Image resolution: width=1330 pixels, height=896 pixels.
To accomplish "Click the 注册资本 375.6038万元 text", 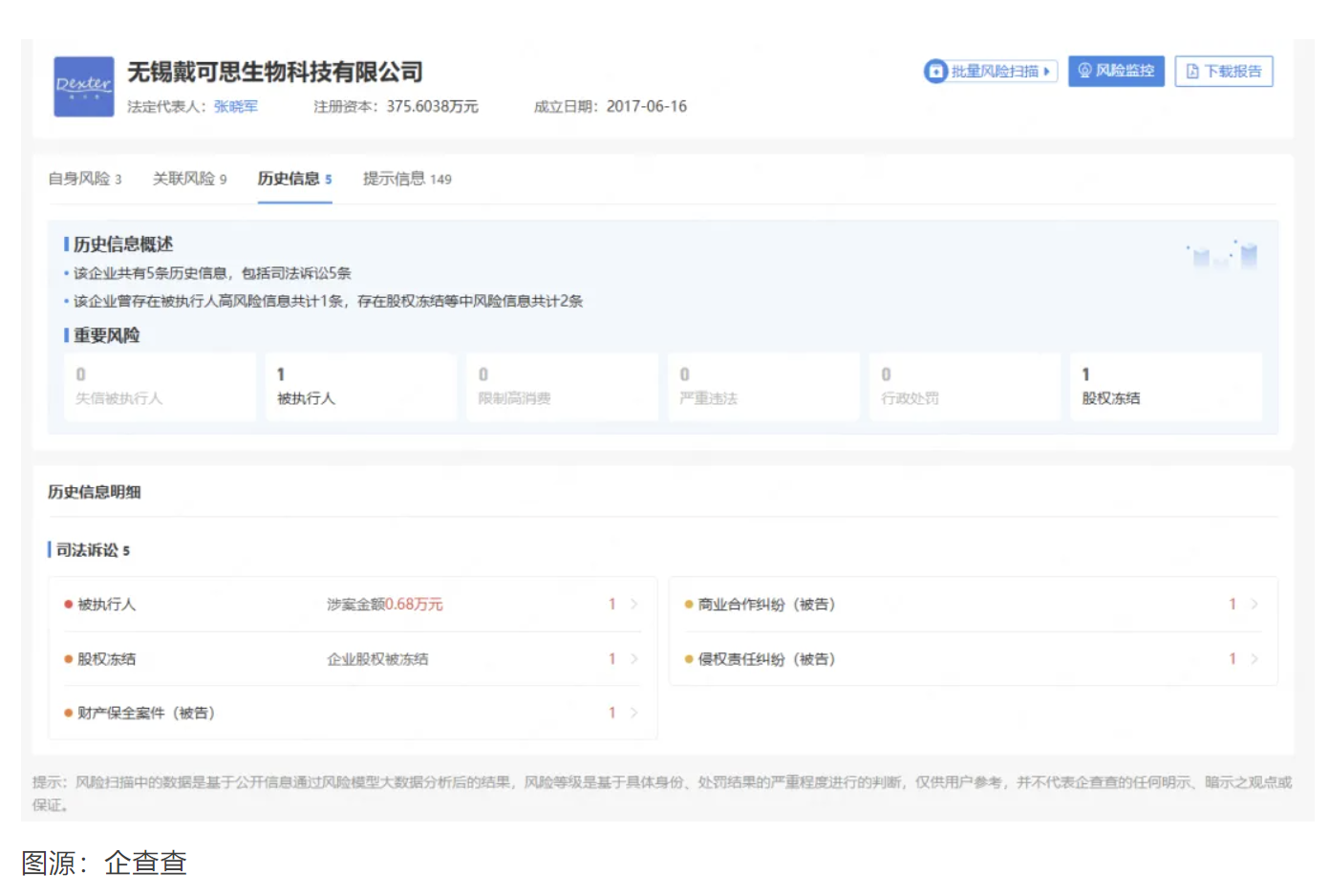I will point(397,106).
